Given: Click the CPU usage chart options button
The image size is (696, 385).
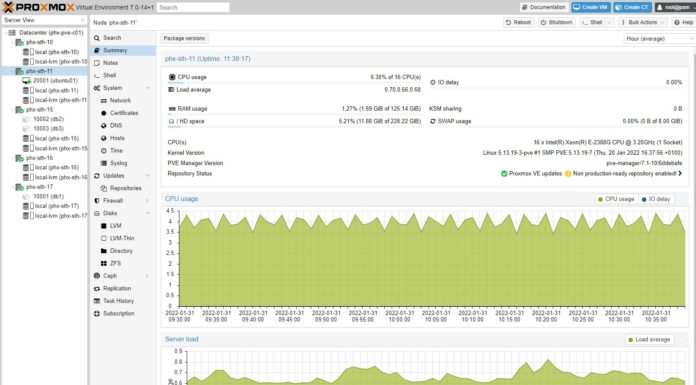Looking at the screenshot, I should [x=682, y=199].
